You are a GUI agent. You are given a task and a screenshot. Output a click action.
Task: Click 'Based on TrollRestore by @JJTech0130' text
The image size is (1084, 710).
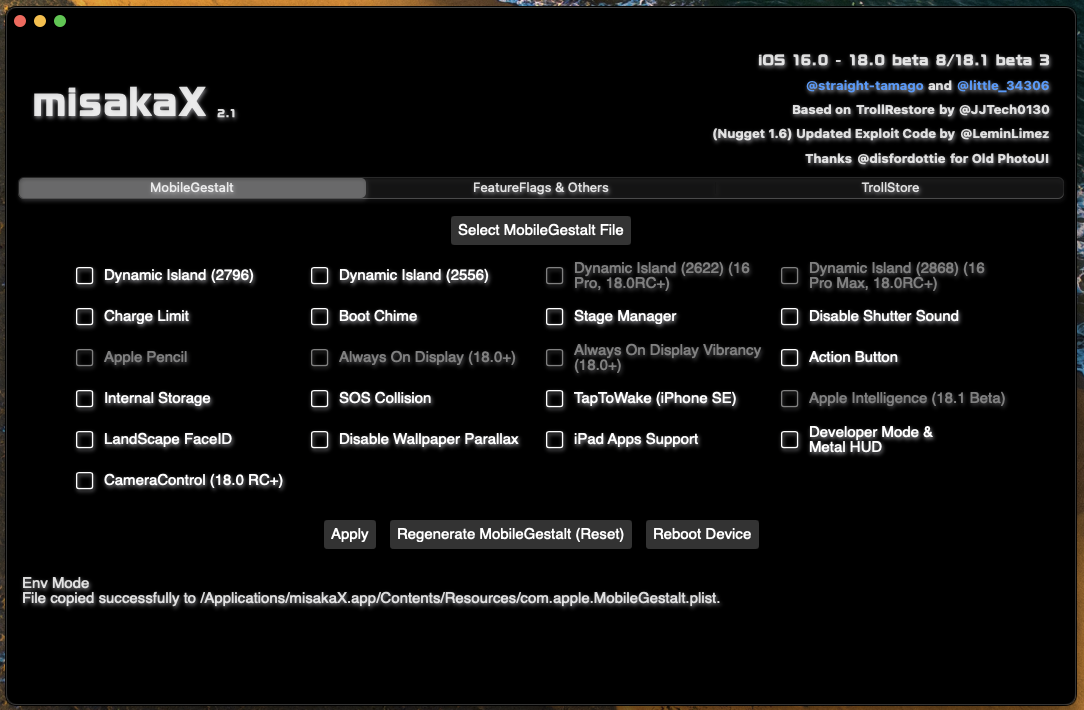coord(921,110)
